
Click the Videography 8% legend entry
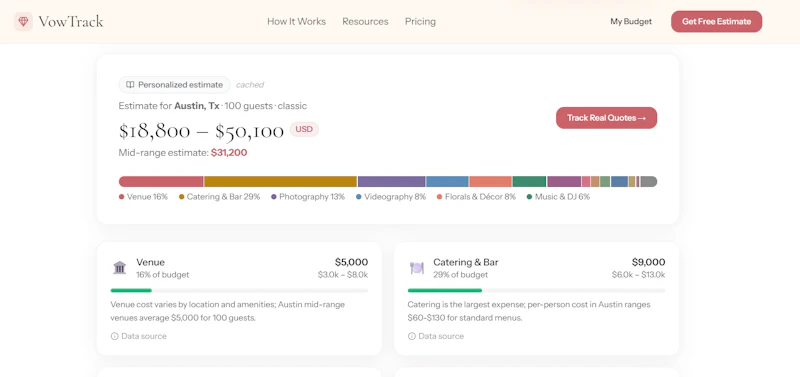391,197
